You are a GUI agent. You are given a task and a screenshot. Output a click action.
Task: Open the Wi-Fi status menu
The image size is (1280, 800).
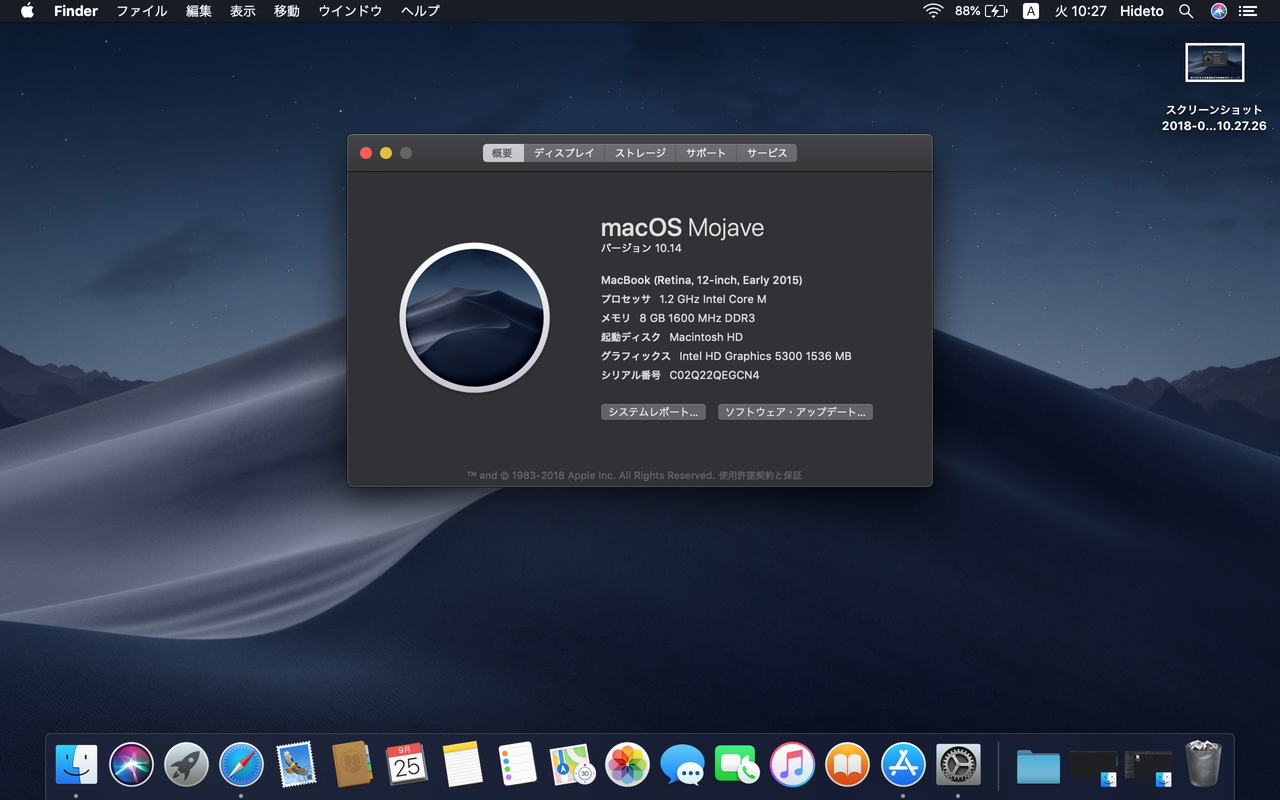point(933,11)
